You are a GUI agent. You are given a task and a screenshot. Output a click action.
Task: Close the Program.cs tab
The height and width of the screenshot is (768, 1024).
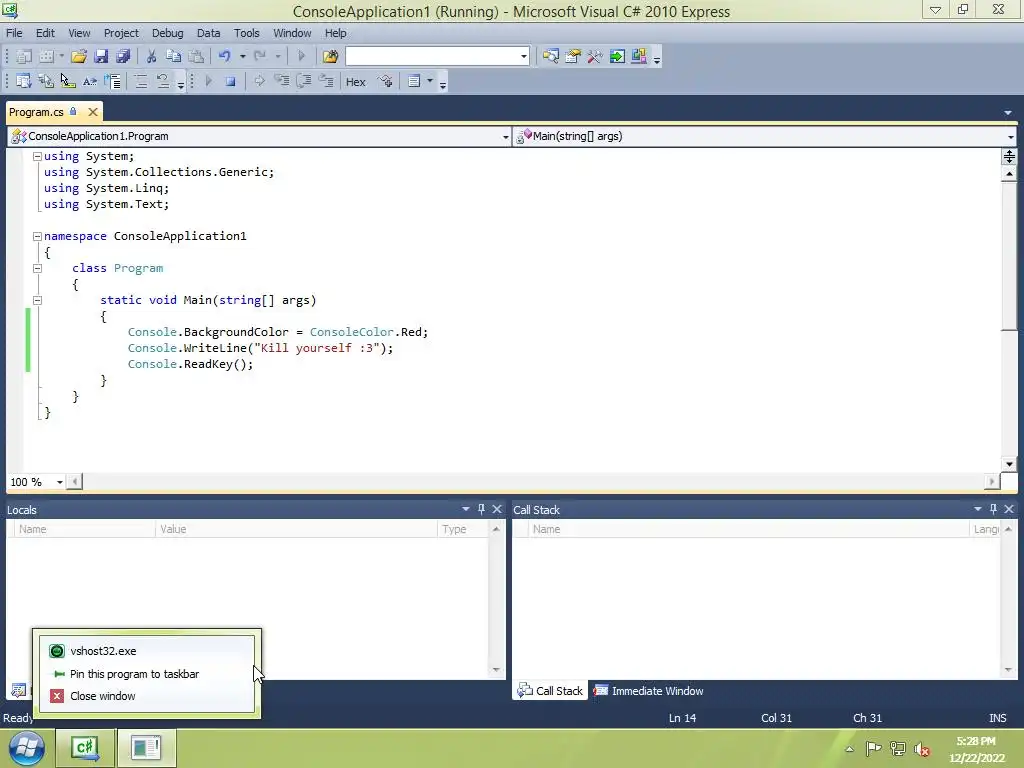[93, 112]
